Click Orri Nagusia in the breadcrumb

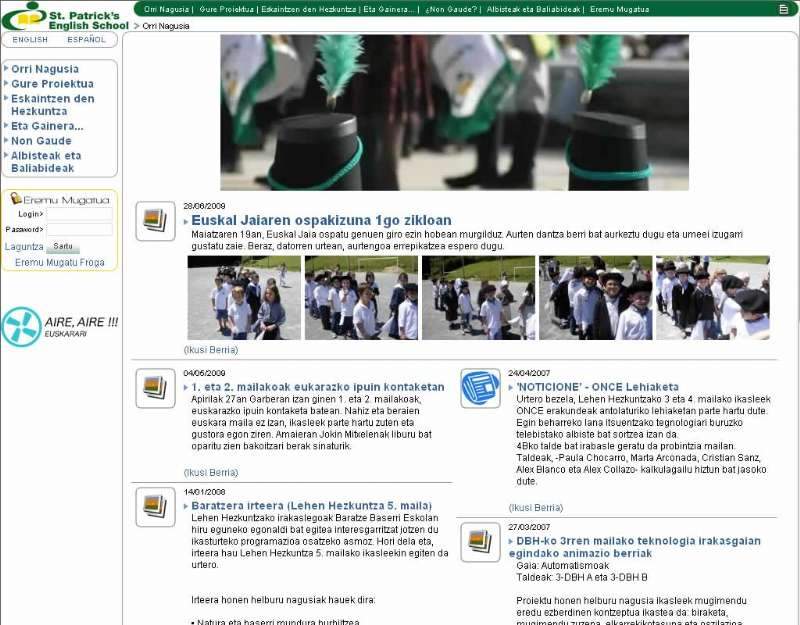(x=166, y=26)
